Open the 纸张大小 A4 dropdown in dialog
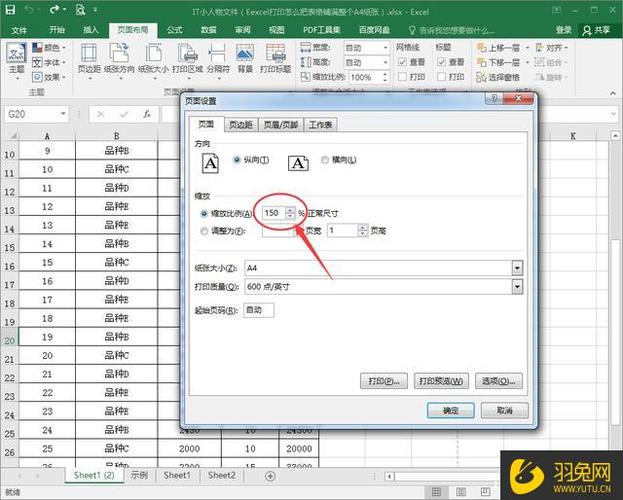The width and height of the screenshot is (623, 500). pos(517,268)
